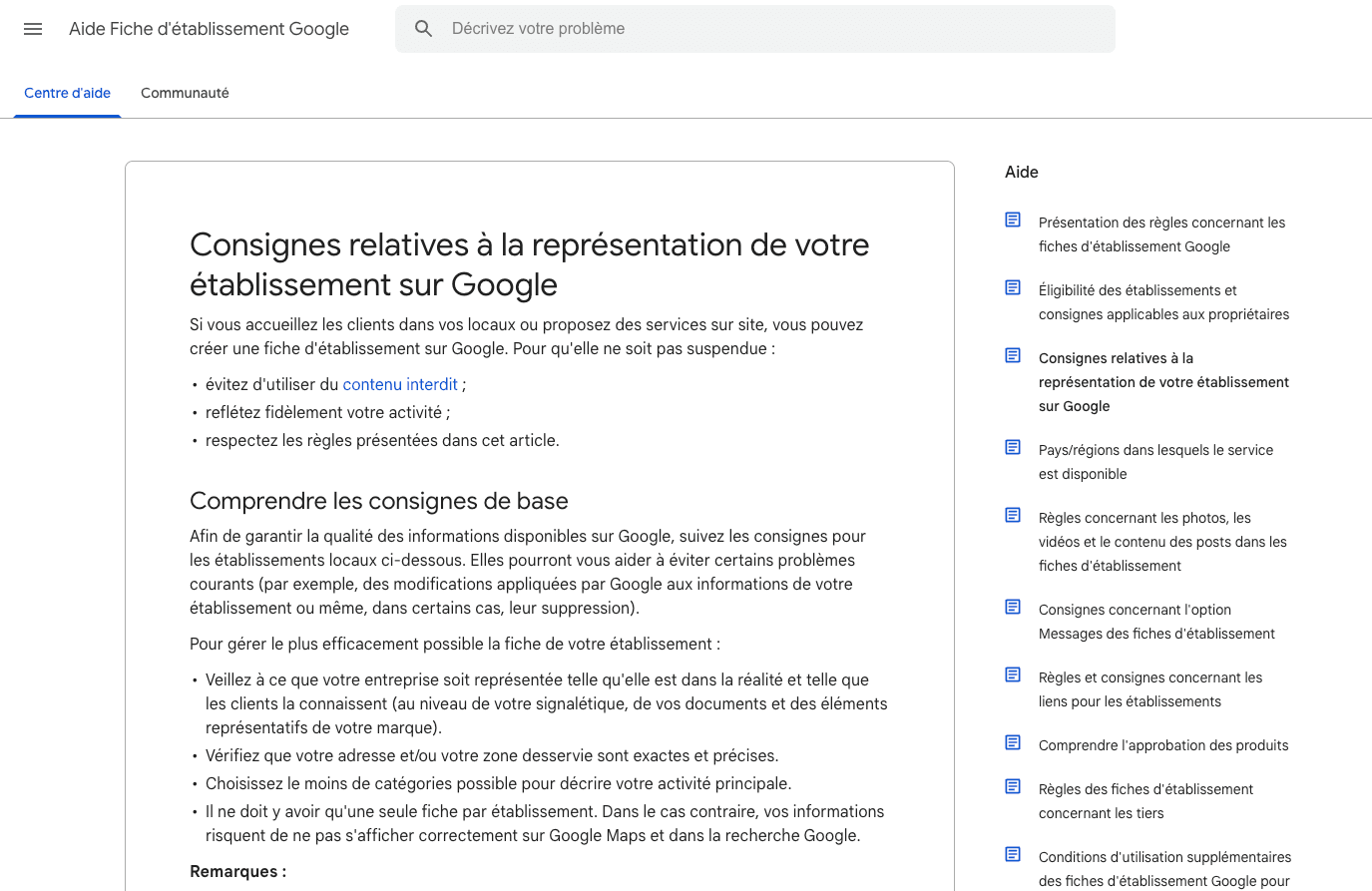The image size is (1372, 891).
Task: Switch to the Communauté tab
Action: (x=185, y=93)
